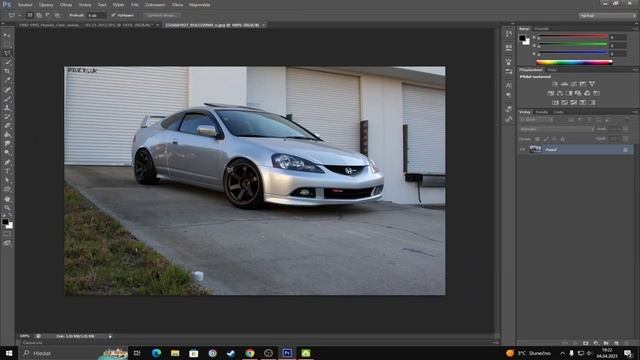Select the Rectangular Marquee tool
Screen dimensions: 640x360
tap(7, 44)
